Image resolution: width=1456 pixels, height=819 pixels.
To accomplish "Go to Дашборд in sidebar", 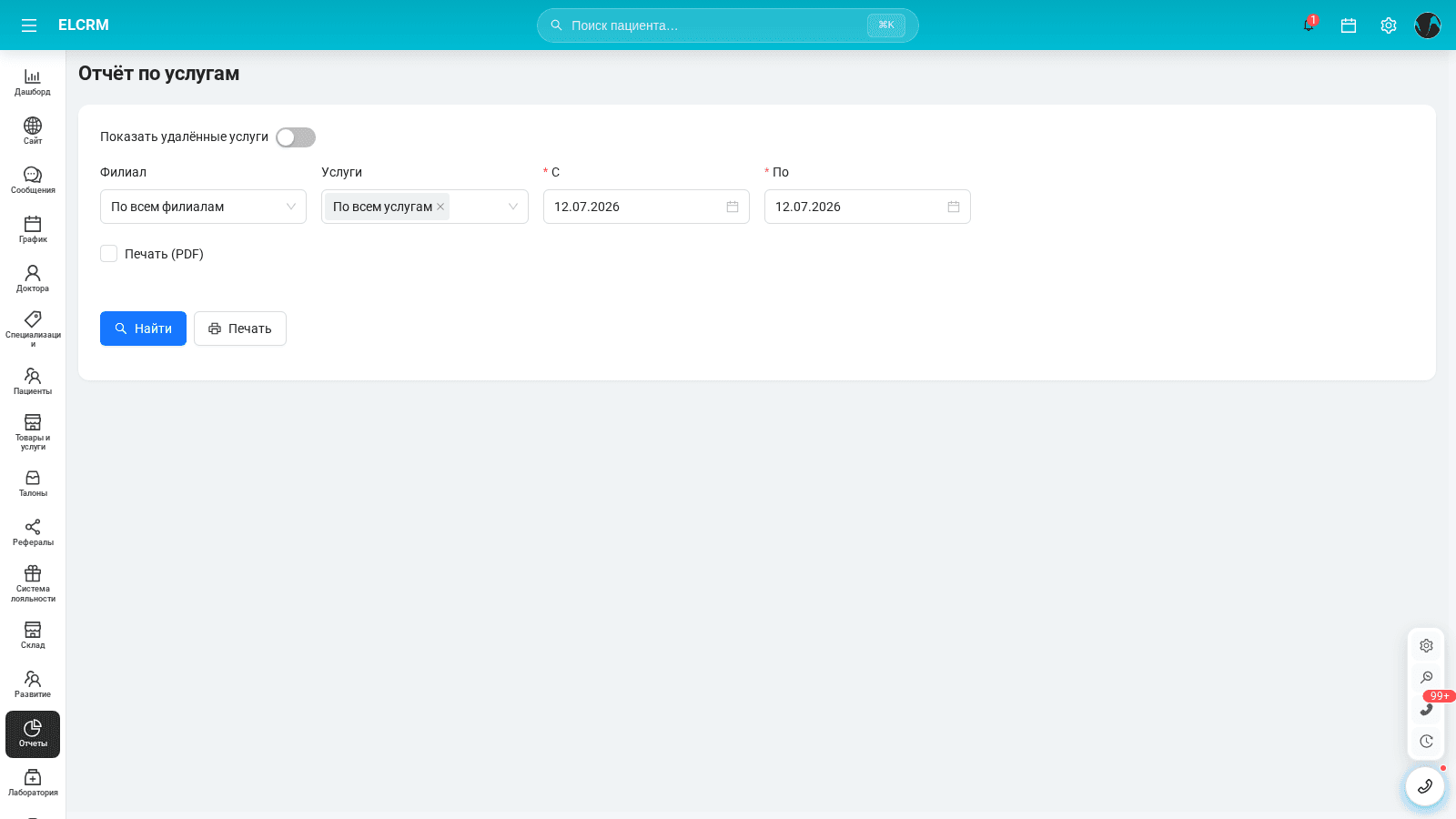I will pos(33,82).
